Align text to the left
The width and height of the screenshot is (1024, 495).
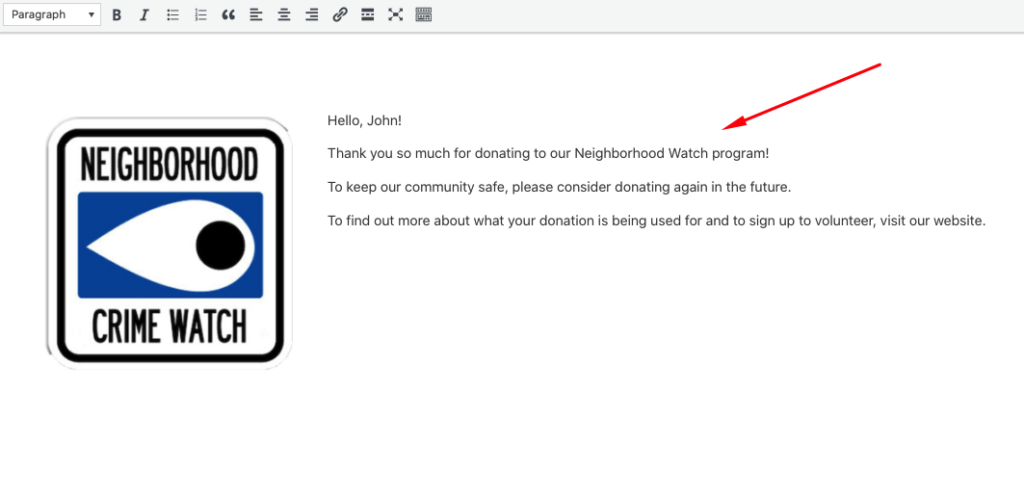[256, 15]
